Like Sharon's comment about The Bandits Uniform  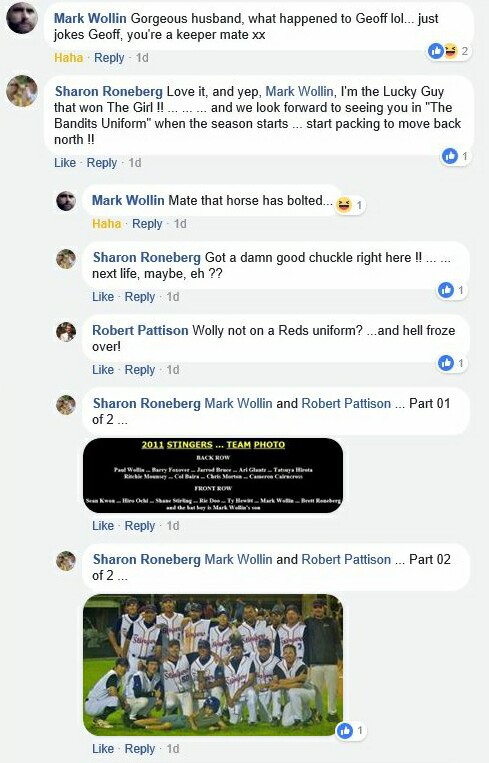(65, 163)
